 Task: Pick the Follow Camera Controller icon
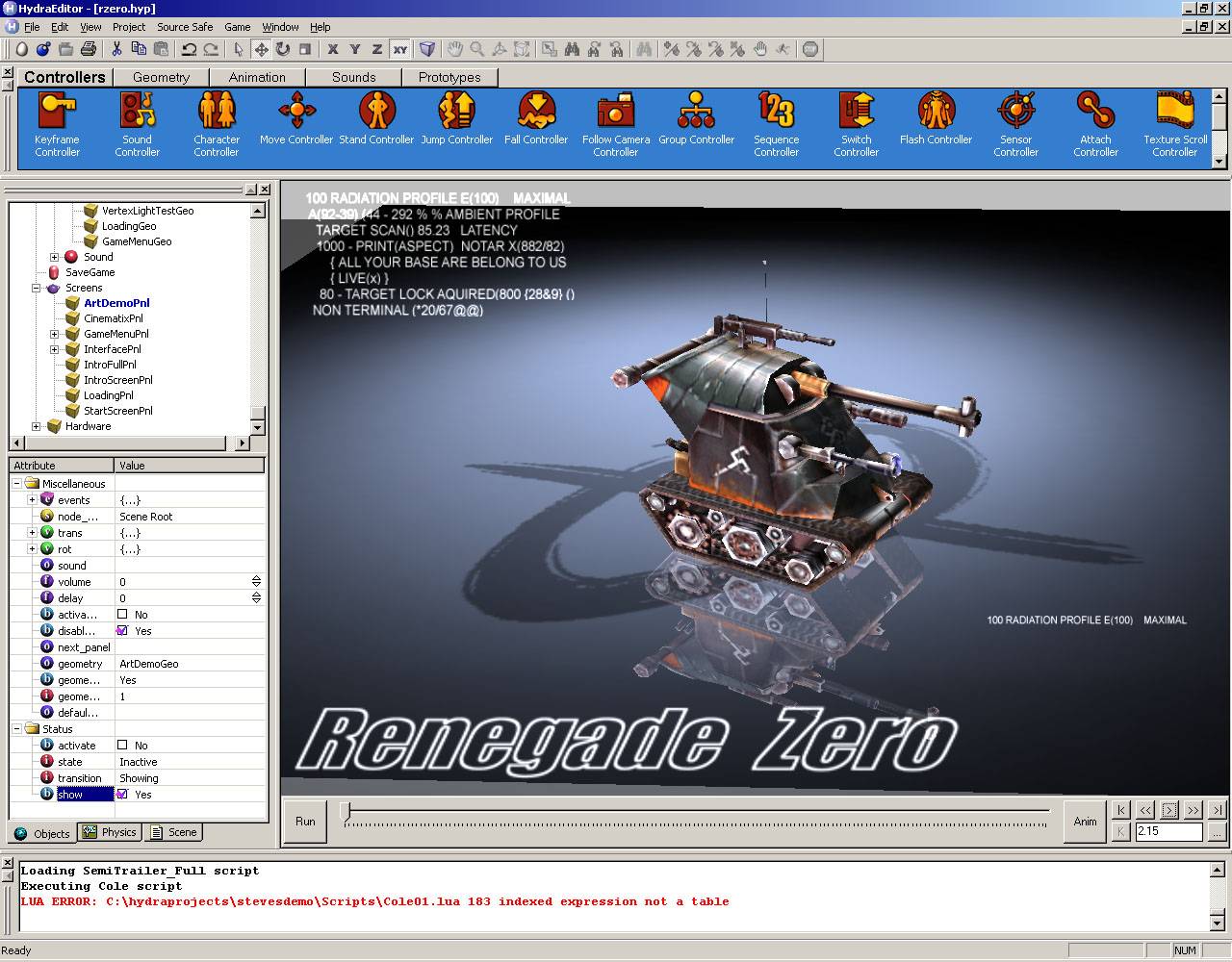tap(616, 112)
